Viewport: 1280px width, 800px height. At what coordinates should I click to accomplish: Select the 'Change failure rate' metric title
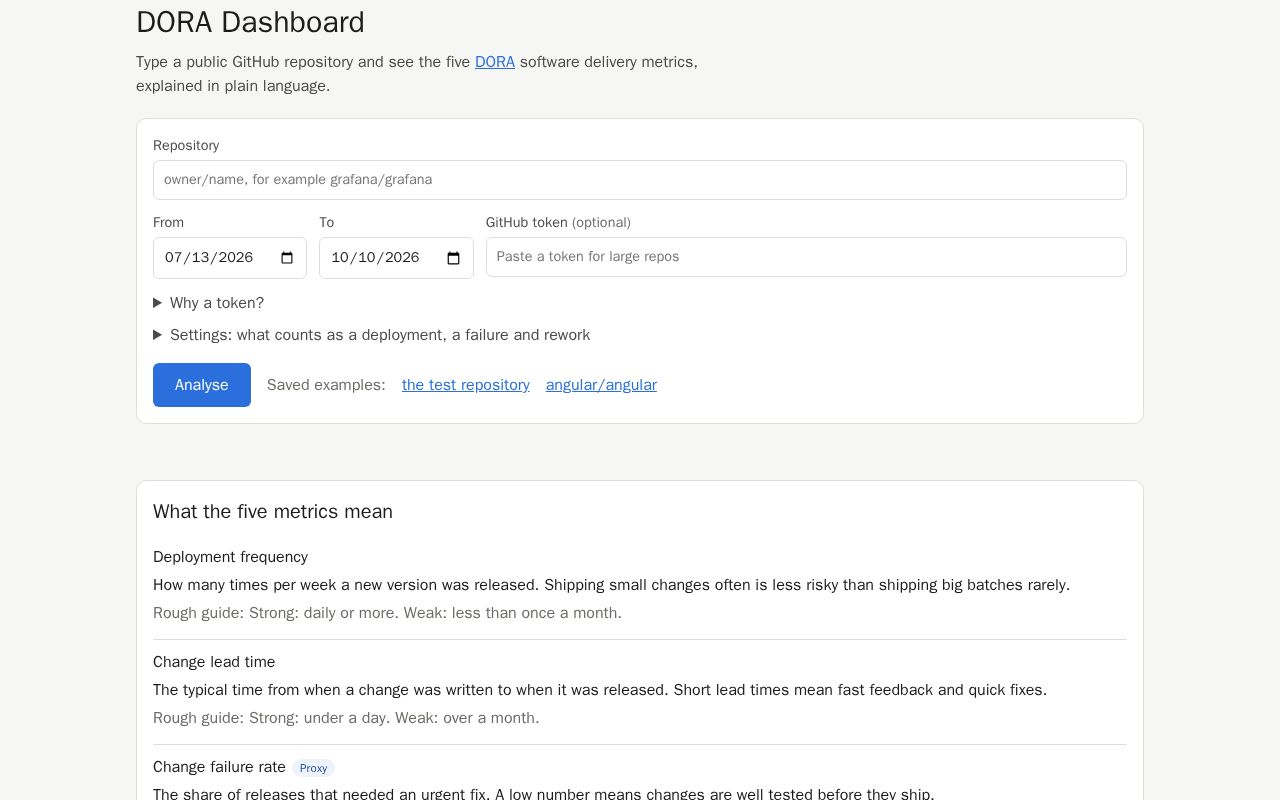[x=219, y=767]
